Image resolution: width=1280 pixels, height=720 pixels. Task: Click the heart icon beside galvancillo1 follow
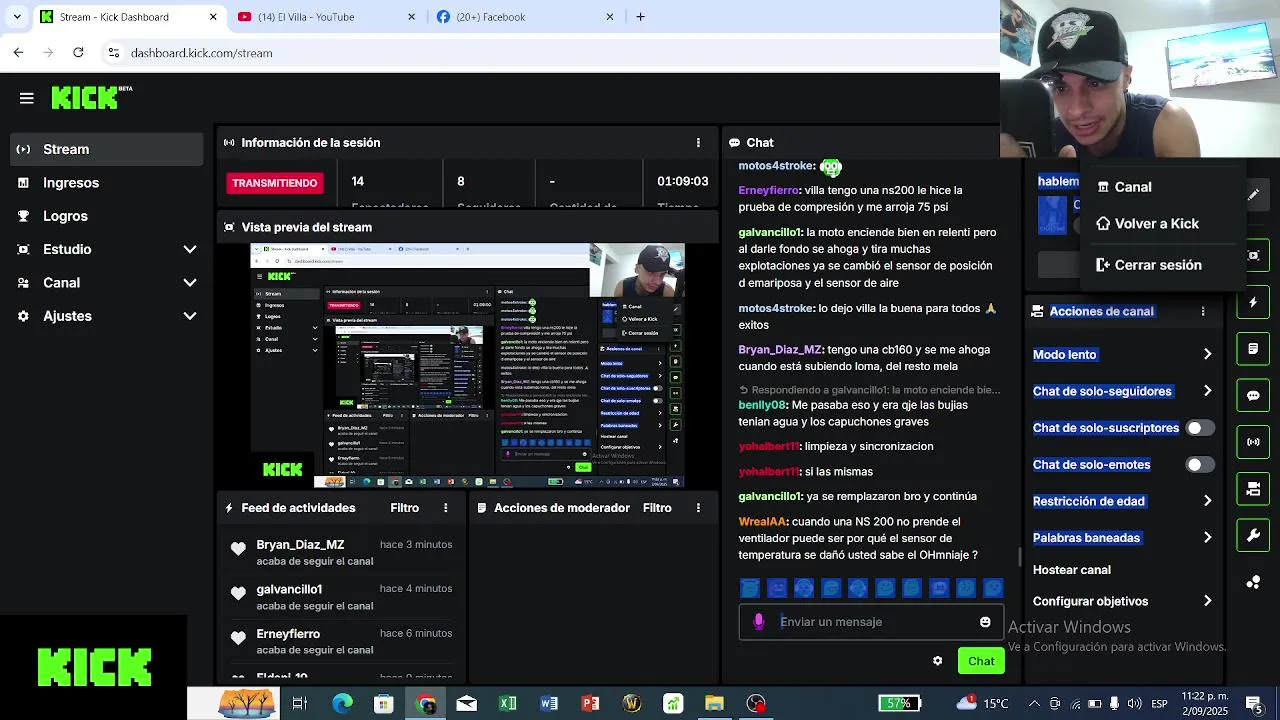coord(238,593)
